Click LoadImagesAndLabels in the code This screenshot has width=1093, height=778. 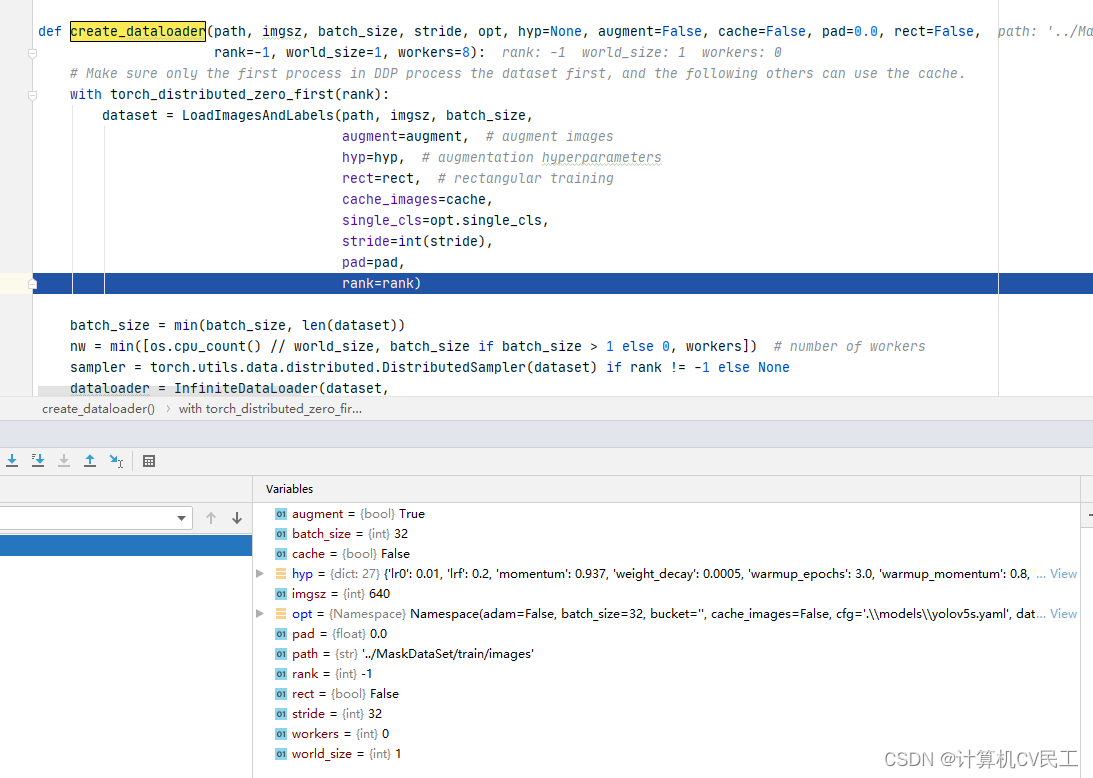(258, 116)
